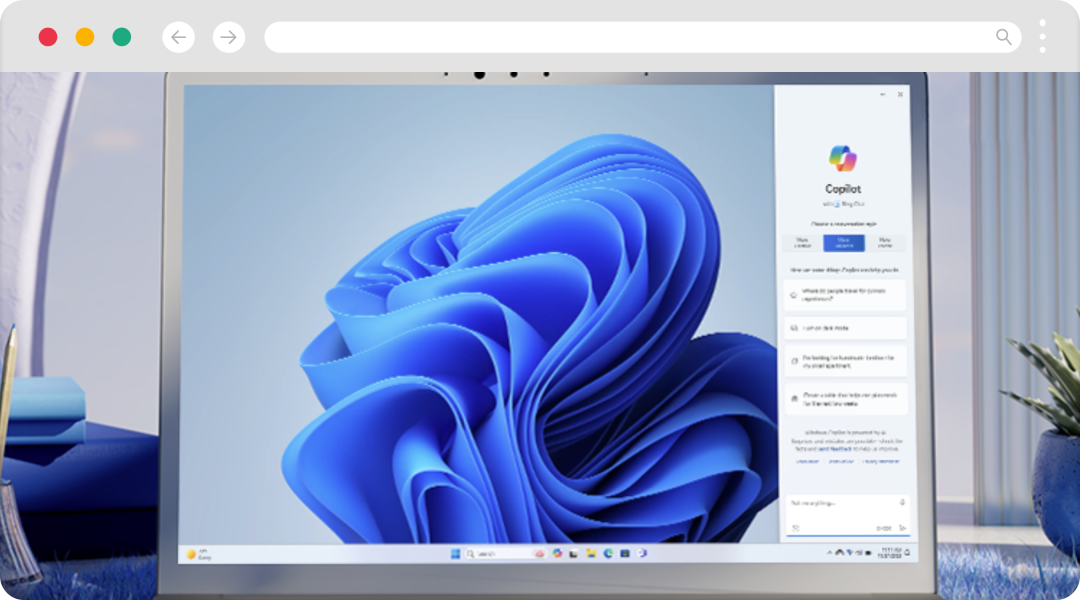Click the browser back arrow button

(178, 37)
